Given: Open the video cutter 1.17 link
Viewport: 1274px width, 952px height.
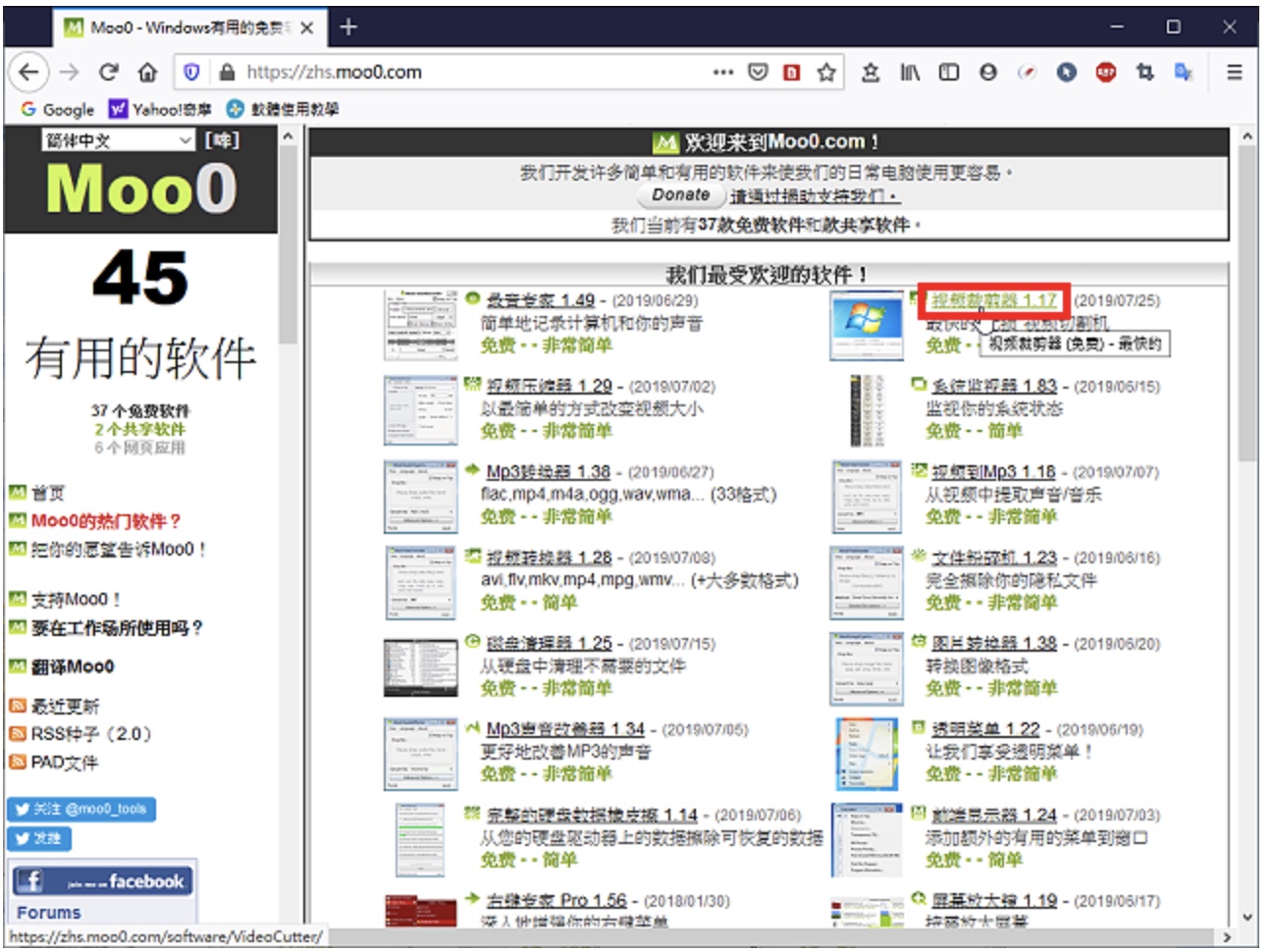Looking at the screenshot, I should (x=993, y=300).
